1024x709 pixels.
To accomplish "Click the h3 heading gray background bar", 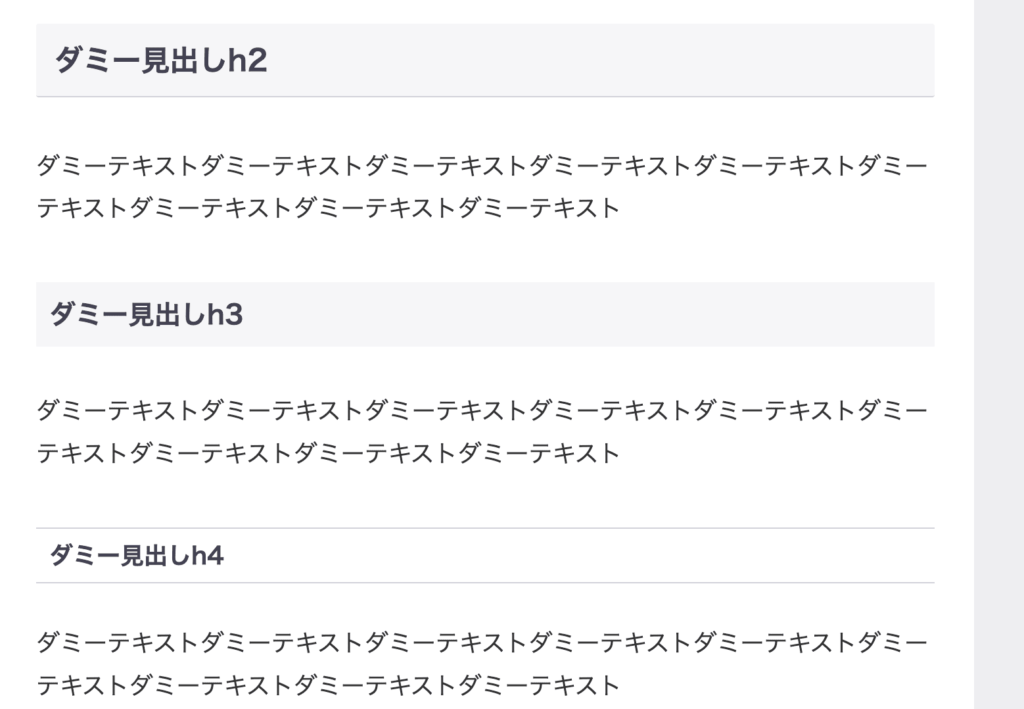I will click(x=485, y=314).
